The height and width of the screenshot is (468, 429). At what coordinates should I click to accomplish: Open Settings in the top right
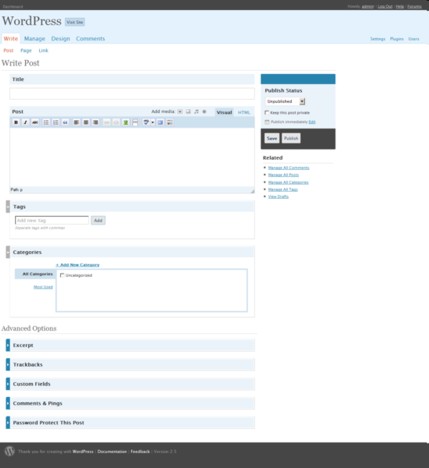(377, 39)
